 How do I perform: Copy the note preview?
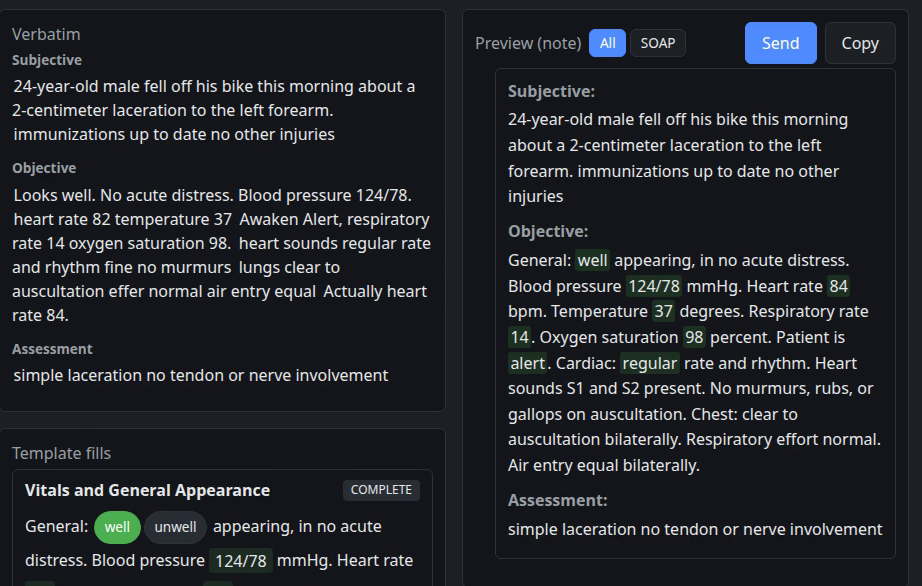point(860,43)
